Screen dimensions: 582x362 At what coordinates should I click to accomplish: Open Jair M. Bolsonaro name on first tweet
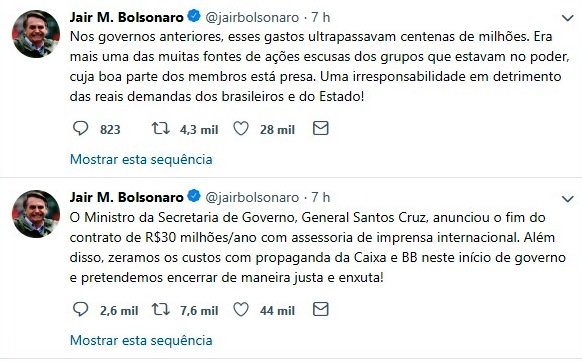coord(127,17)
